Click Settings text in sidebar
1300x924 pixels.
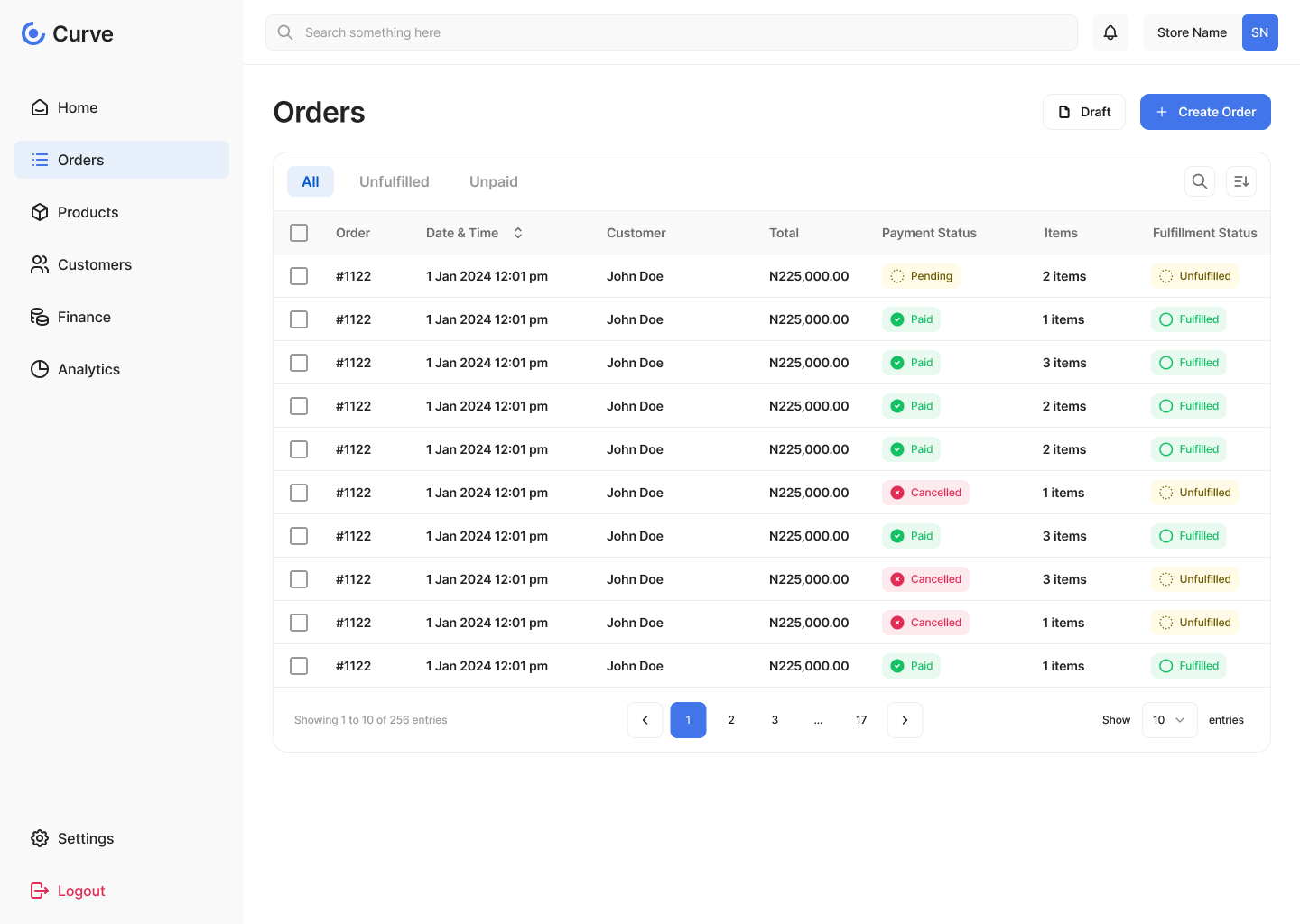pos(86,838)
